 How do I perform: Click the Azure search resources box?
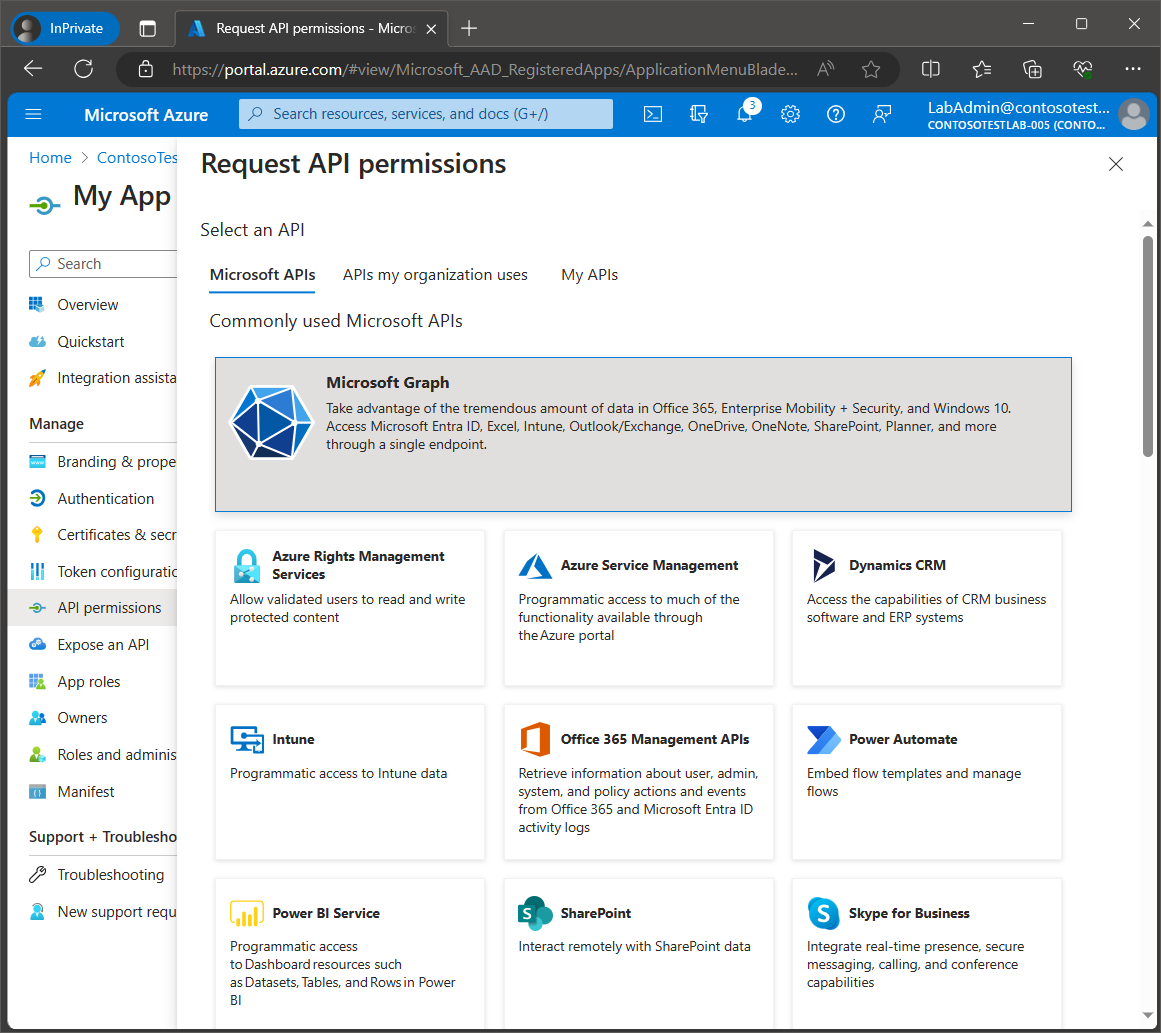pyautogui.click(x=426, y=114)
